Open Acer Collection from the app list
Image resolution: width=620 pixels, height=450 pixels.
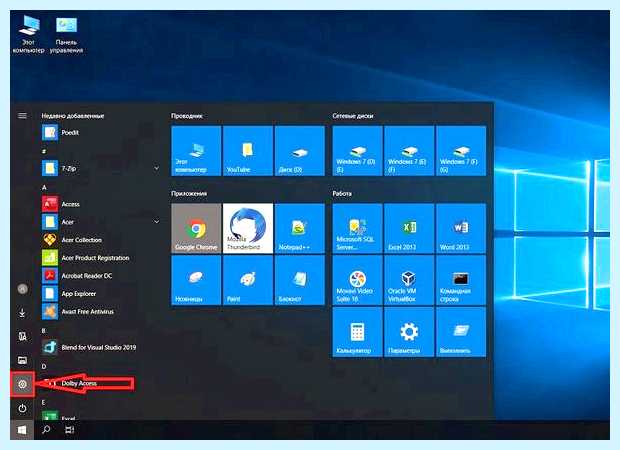click(x=101, y=240)
